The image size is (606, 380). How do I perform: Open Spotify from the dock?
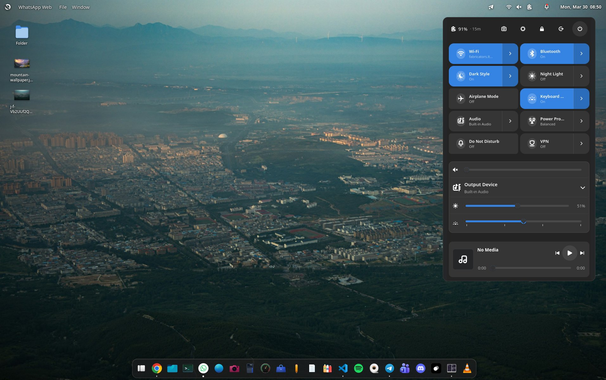pos(359,368)
